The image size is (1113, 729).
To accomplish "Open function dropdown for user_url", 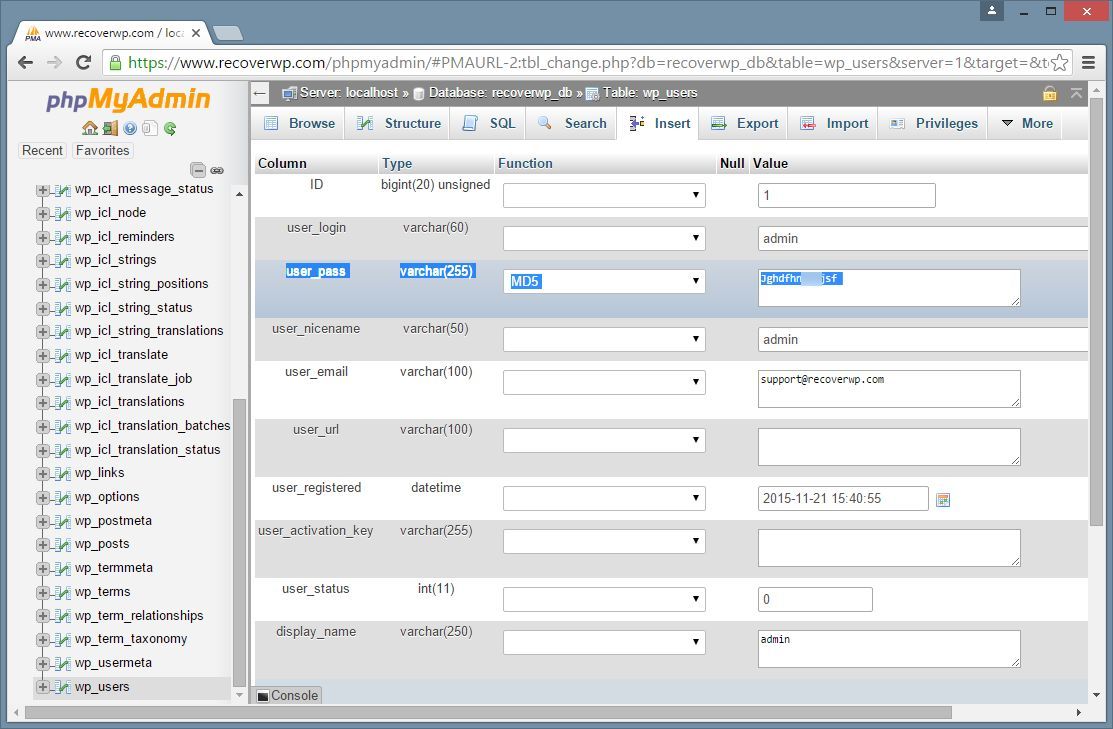I will coord(604,440).
